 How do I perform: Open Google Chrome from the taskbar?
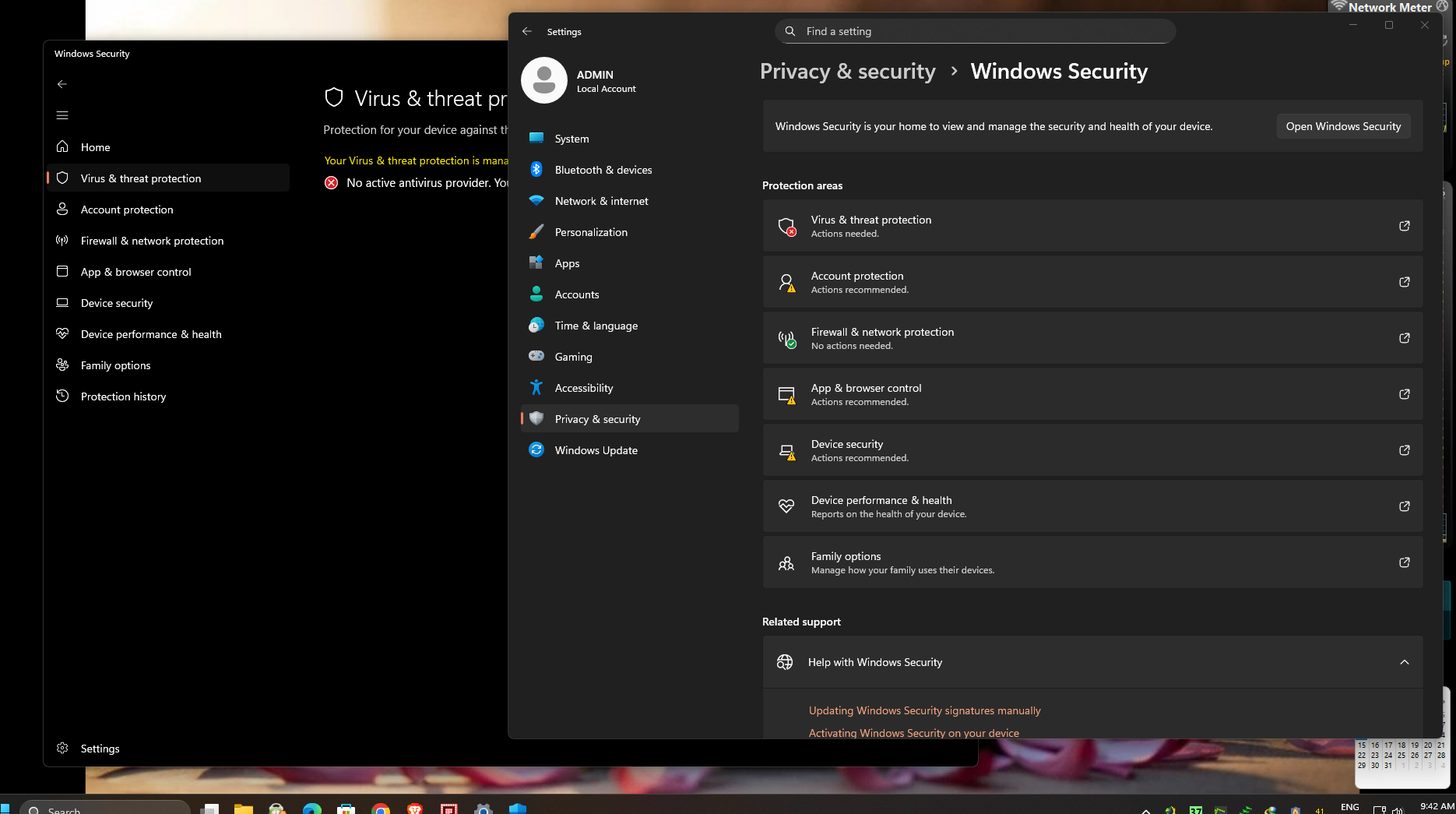coord(381,809)
